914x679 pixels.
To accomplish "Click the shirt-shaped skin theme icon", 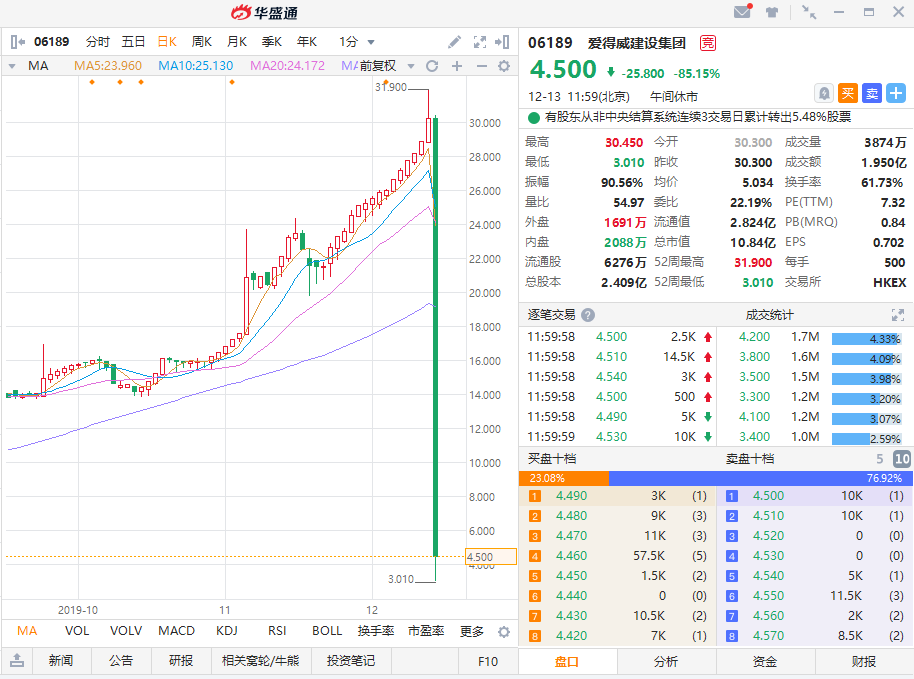I will click(x=772, y=12).
